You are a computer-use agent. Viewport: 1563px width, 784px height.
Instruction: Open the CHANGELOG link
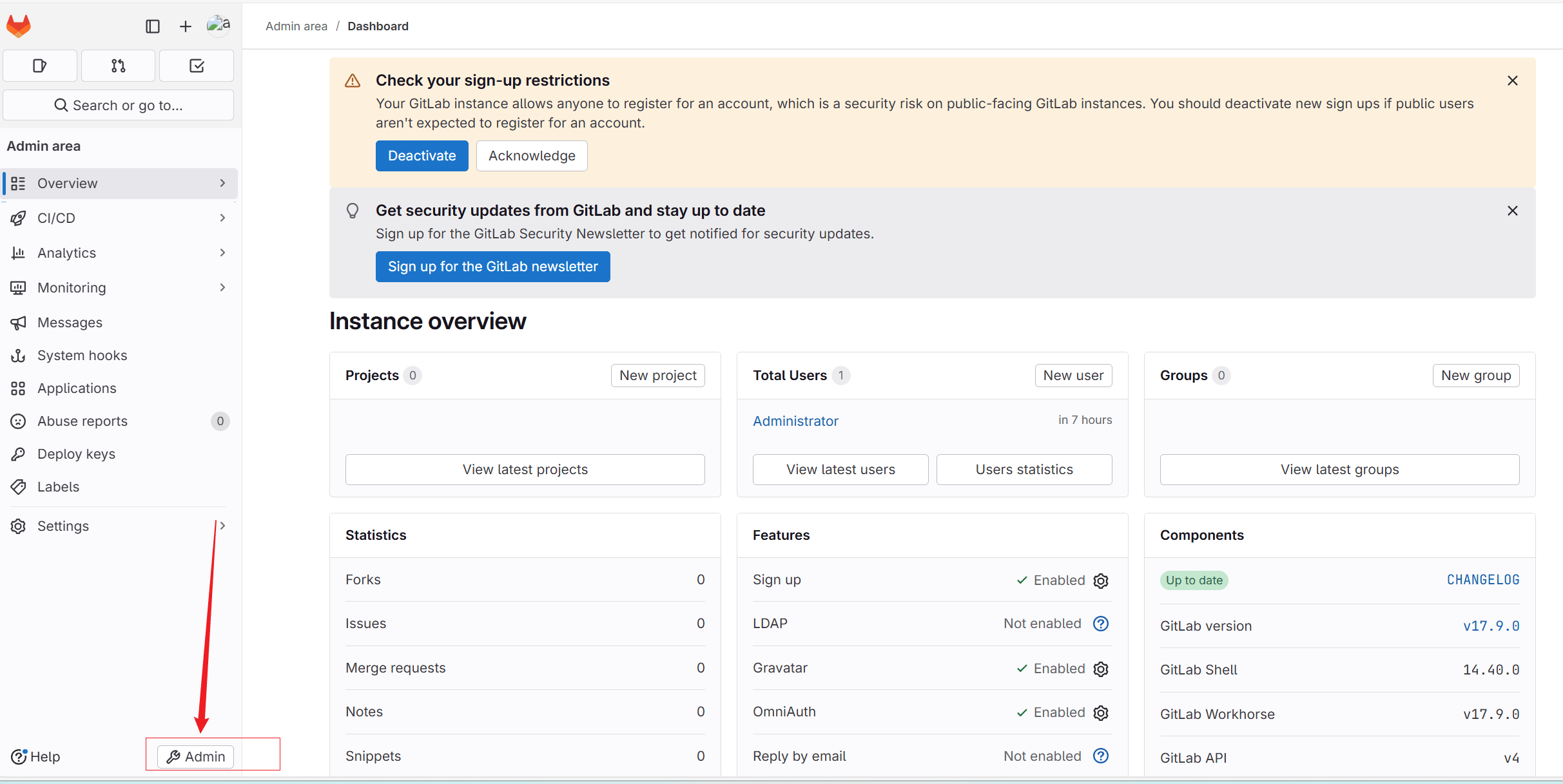(x=1483, y=580)
